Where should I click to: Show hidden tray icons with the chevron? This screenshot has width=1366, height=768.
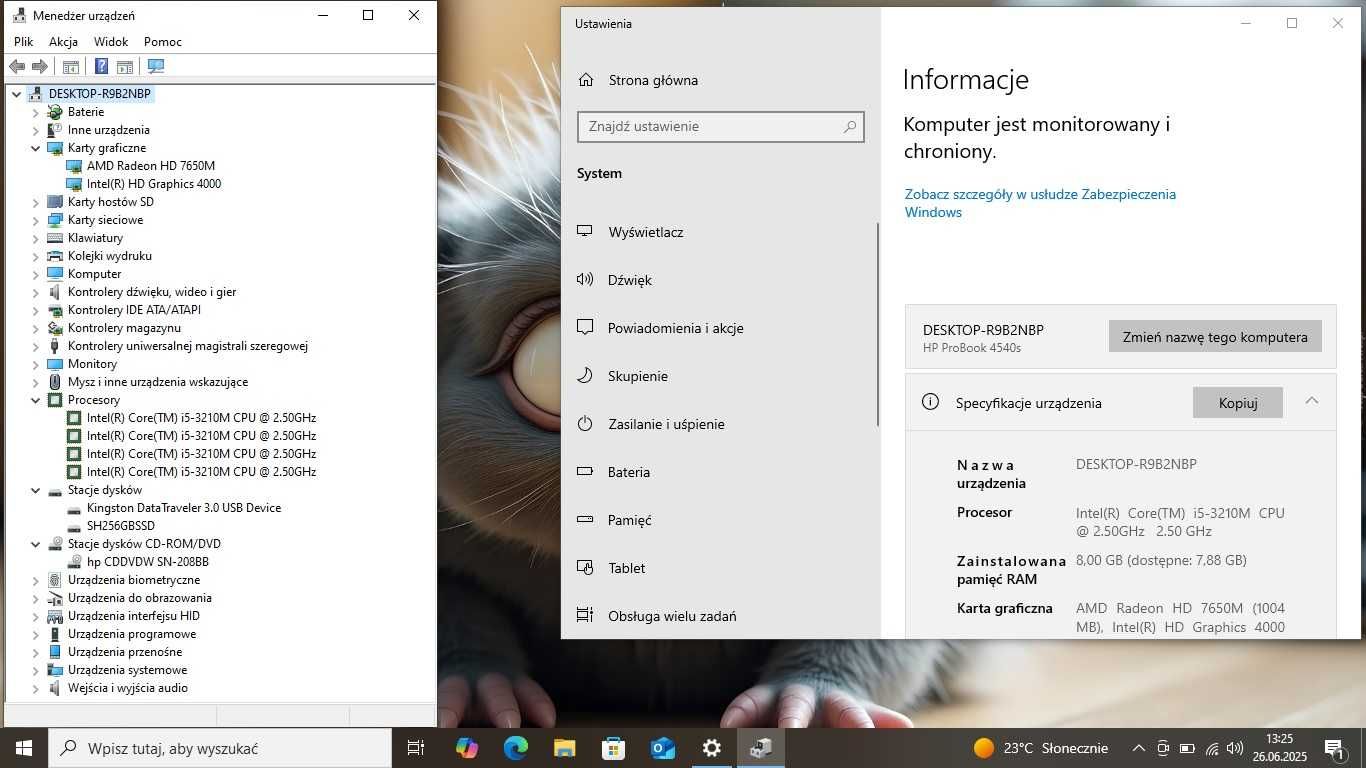coord(1138,748)
